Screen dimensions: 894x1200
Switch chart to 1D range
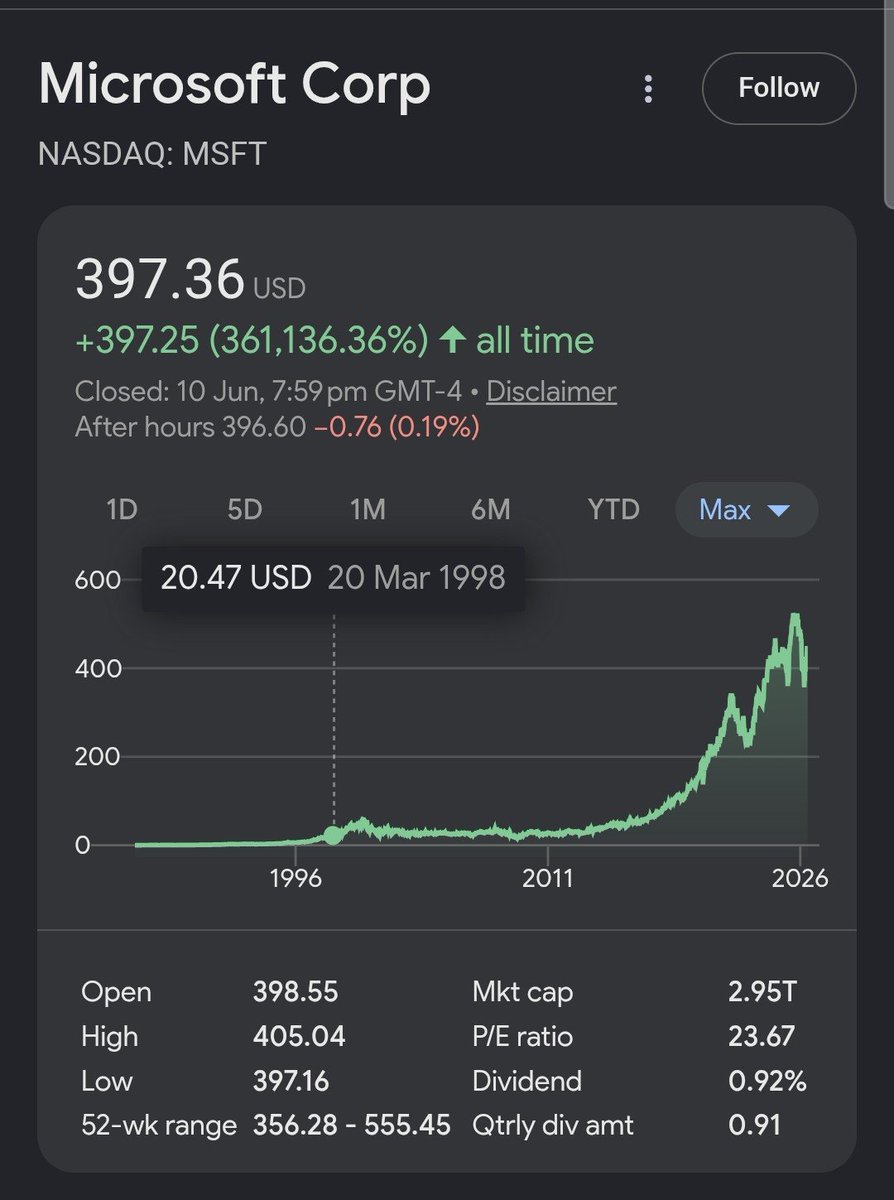pyautogui.click(x=121, y=510)
